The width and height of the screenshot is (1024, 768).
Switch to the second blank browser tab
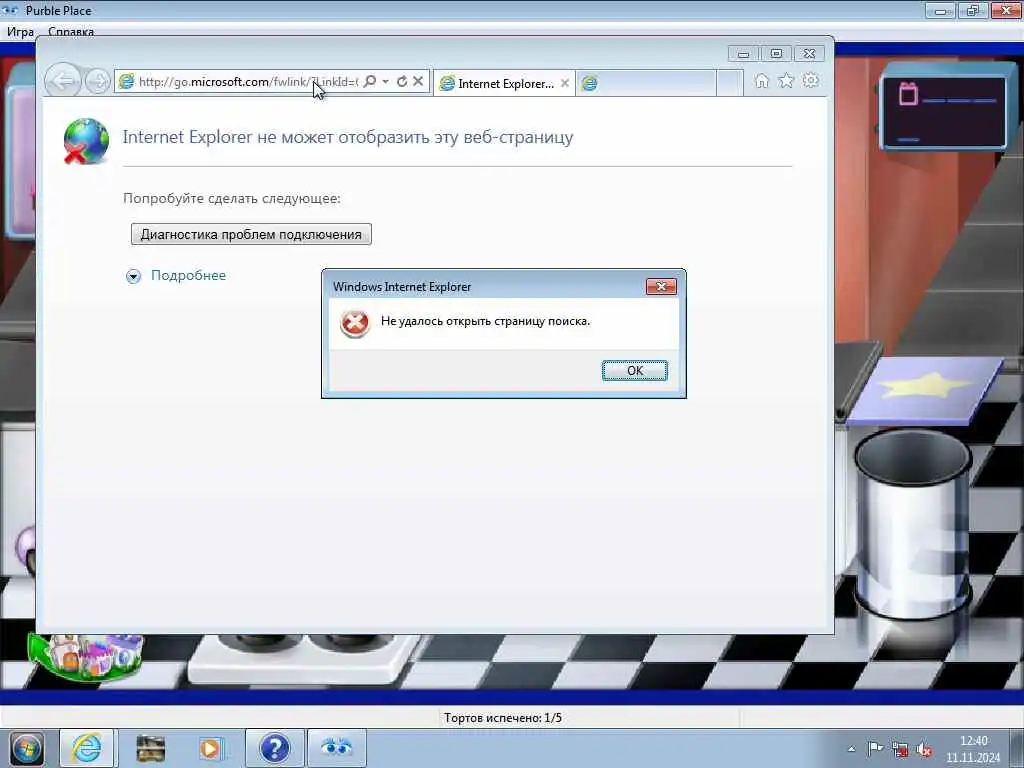click(x=646, y=84)
